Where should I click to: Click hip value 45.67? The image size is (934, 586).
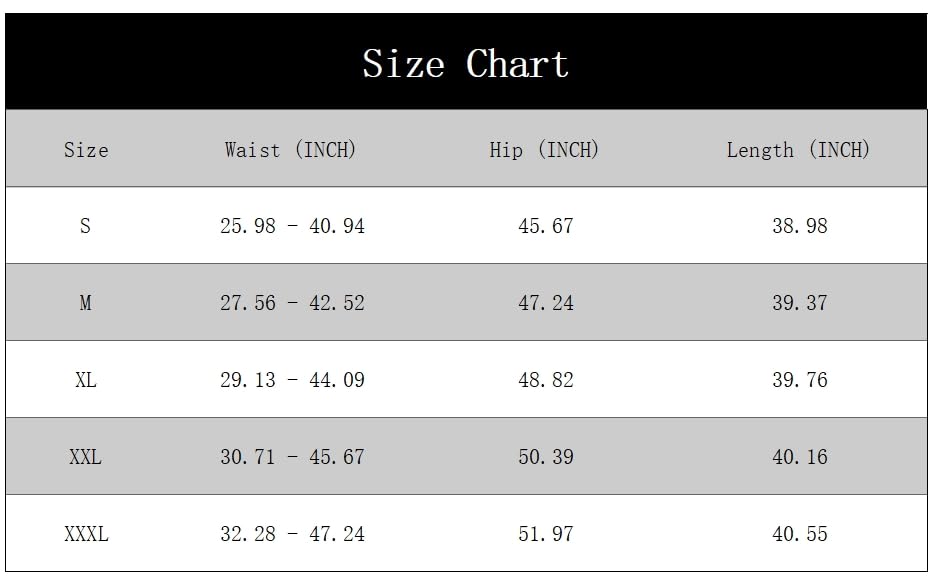click(546, 226)
